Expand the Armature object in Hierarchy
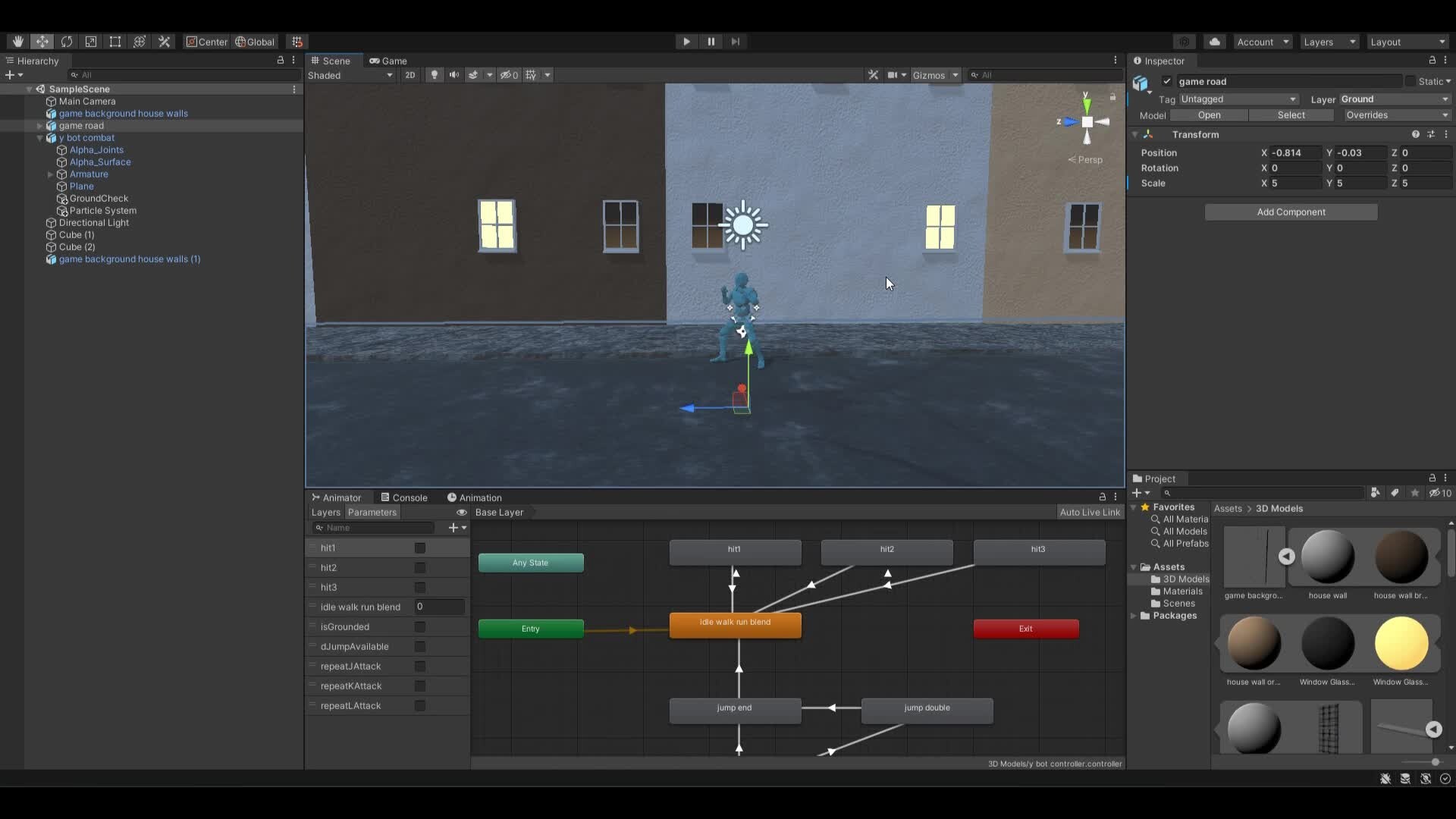The height and width of the screenshot is (819, 1456). pos(51,174)
